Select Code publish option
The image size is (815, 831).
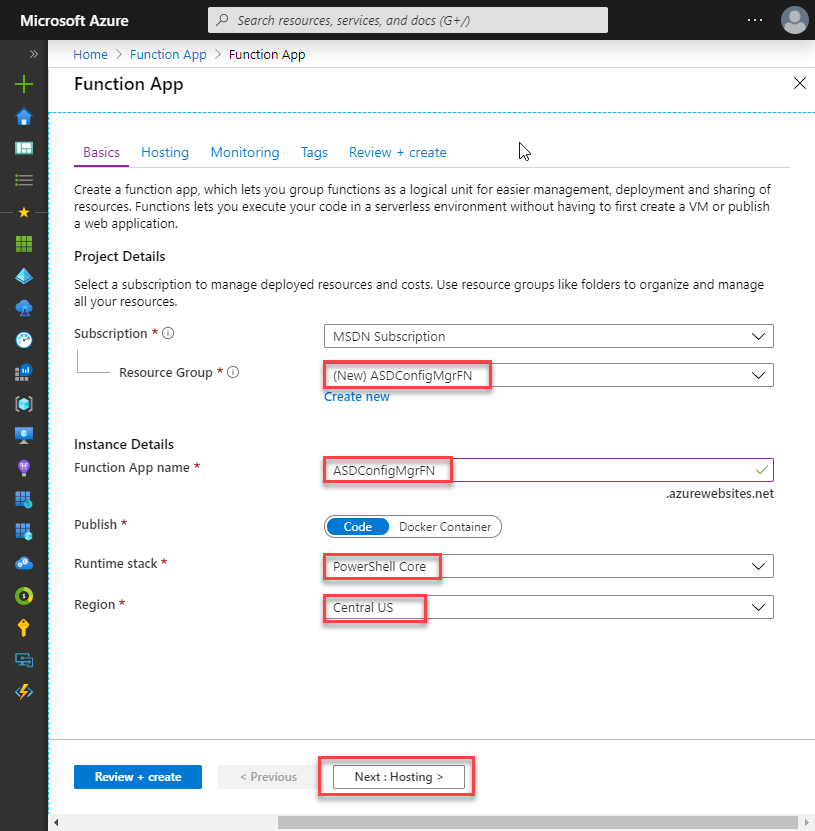[358, 527]
